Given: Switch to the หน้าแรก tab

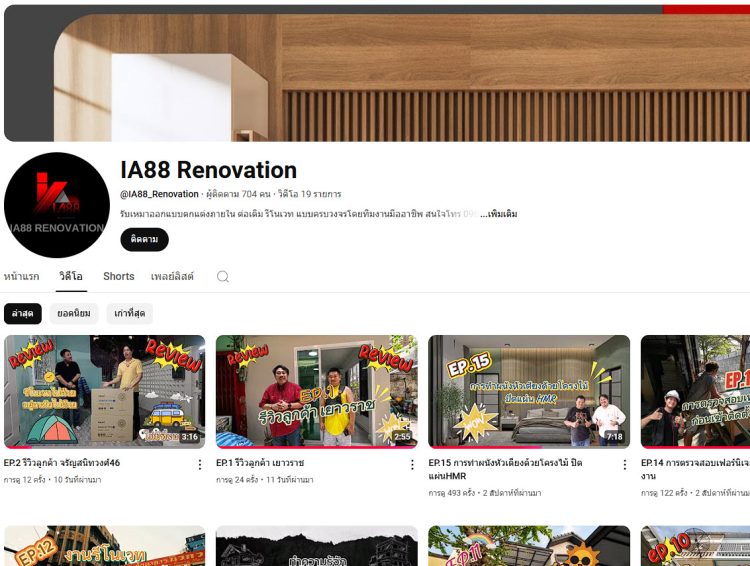Looking at the screenshot, I should (22, 277).
